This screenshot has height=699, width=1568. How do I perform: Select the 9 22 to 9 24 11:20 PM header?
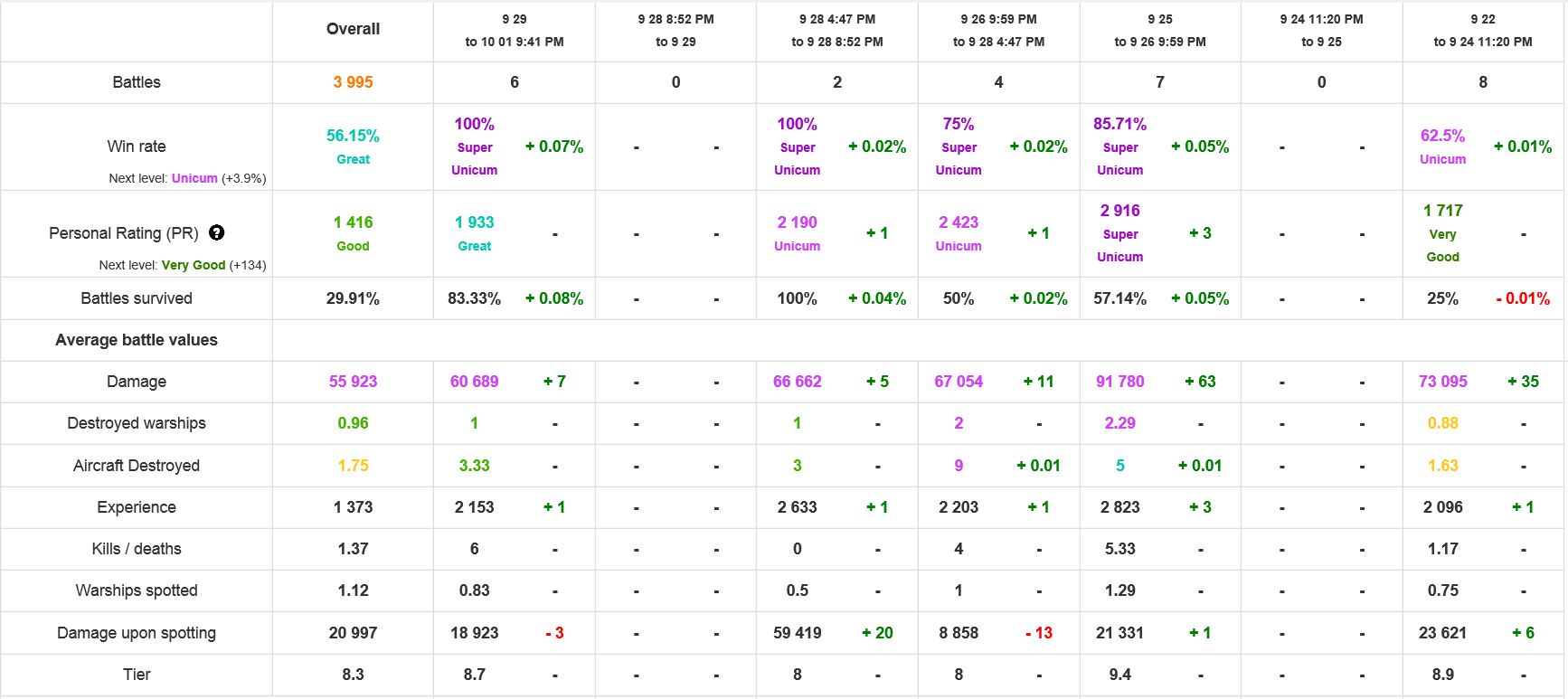[x=1482, y=30]
